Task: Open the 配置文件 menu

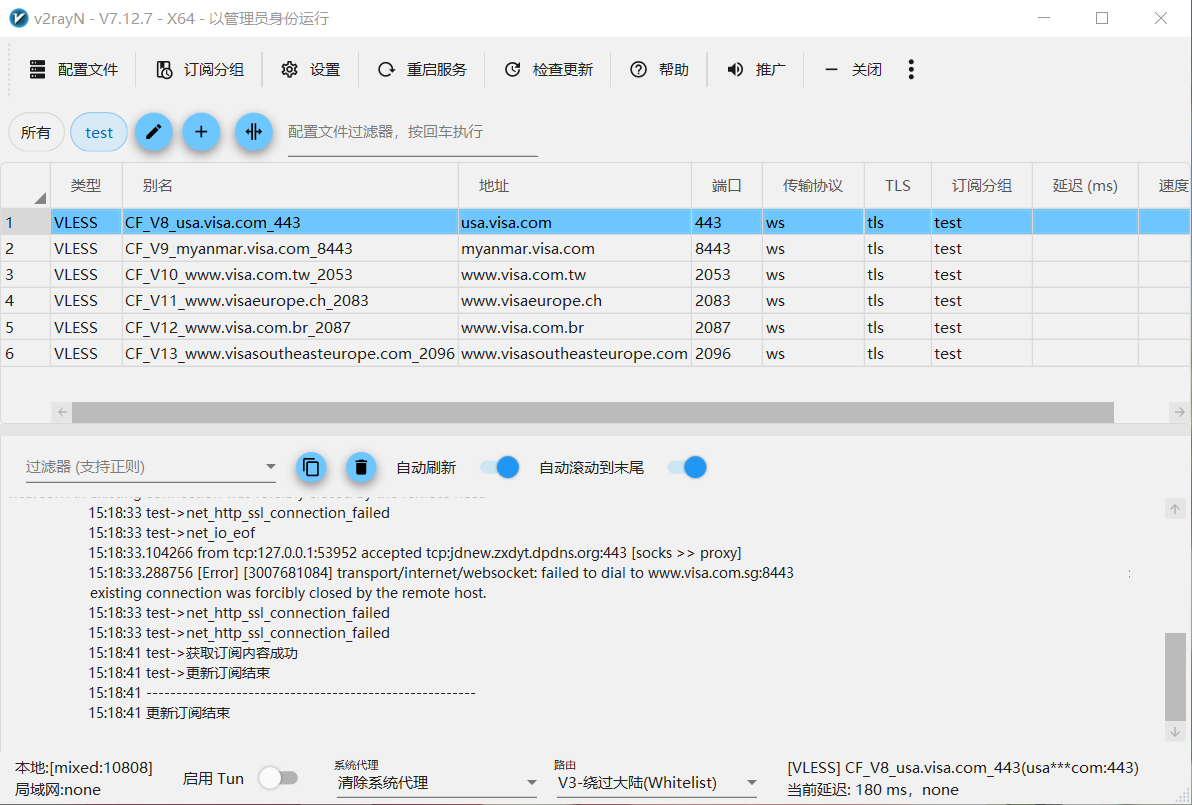Action: point(74,69)
